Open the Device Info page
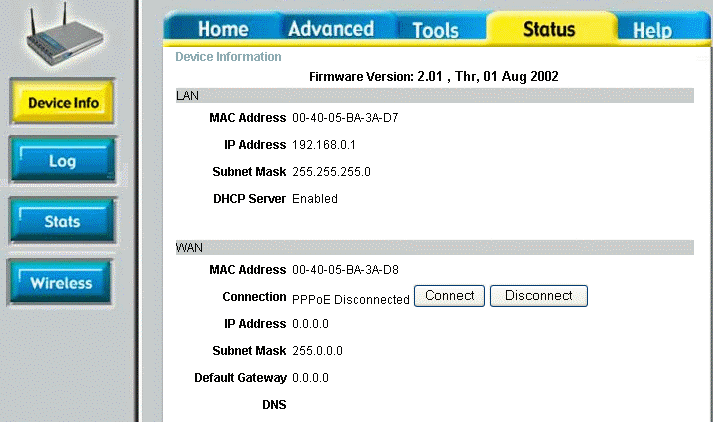 (x=62, y=103)
